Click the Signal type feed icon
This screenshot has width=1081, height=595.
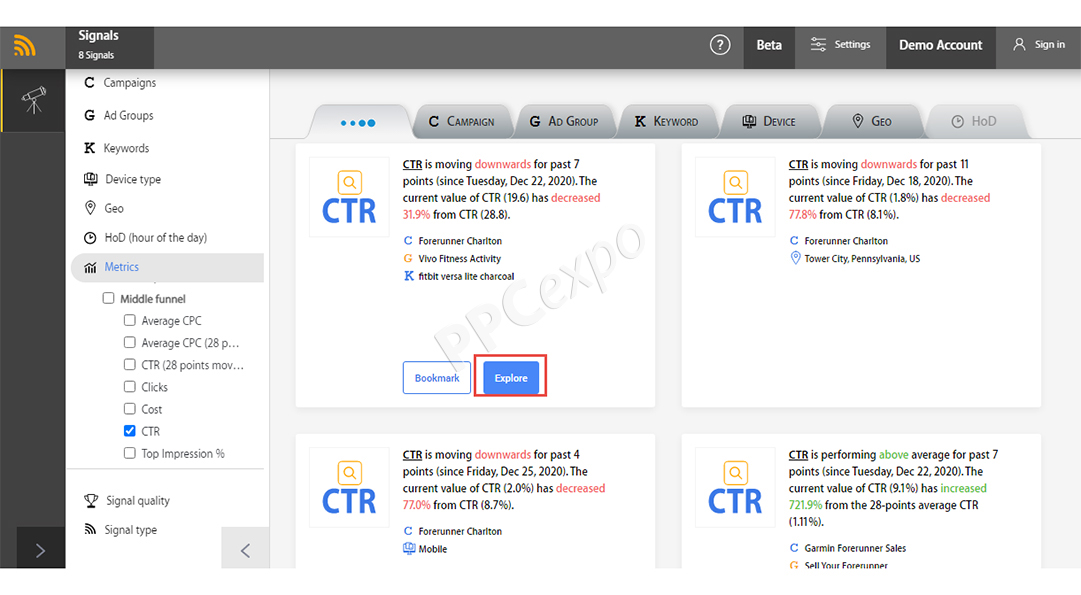coord(90,530)
